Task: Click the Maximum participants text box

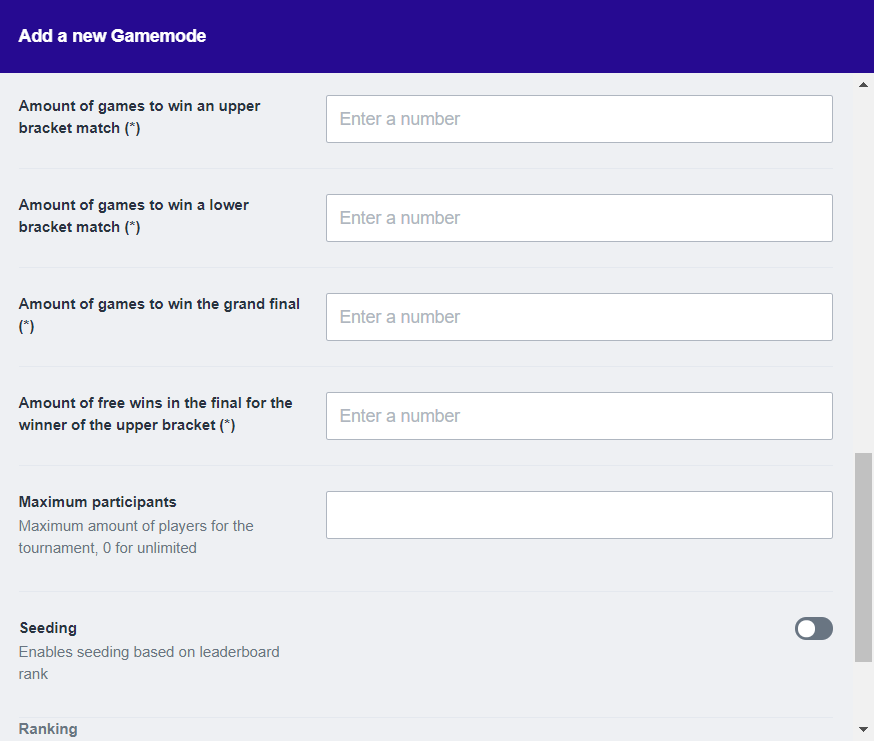Action: click(x=579, y=515)
